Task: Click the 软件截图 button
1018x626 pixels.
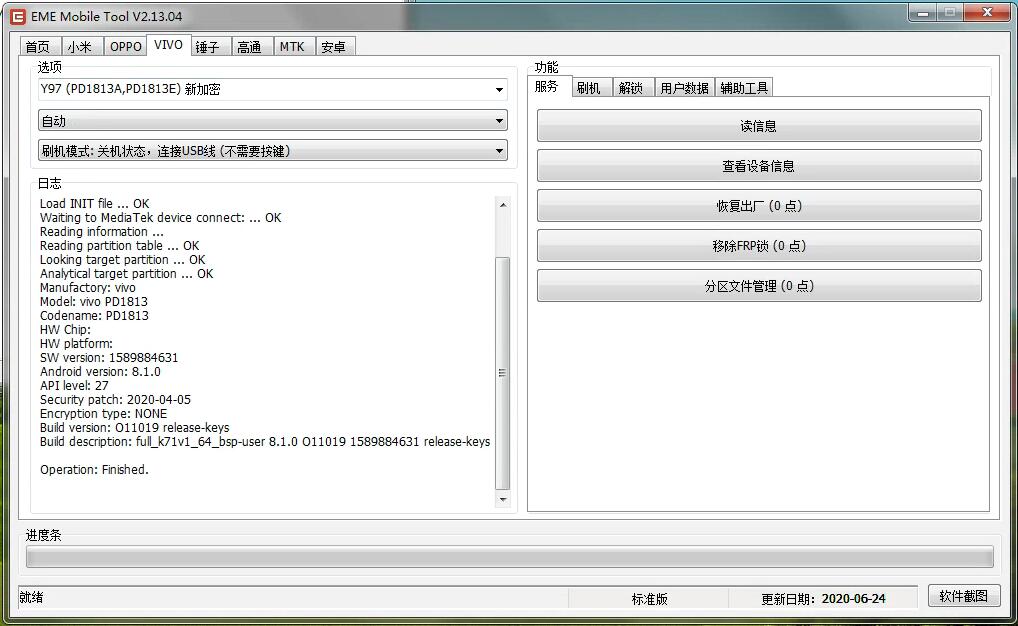Action: click(963, 596)
